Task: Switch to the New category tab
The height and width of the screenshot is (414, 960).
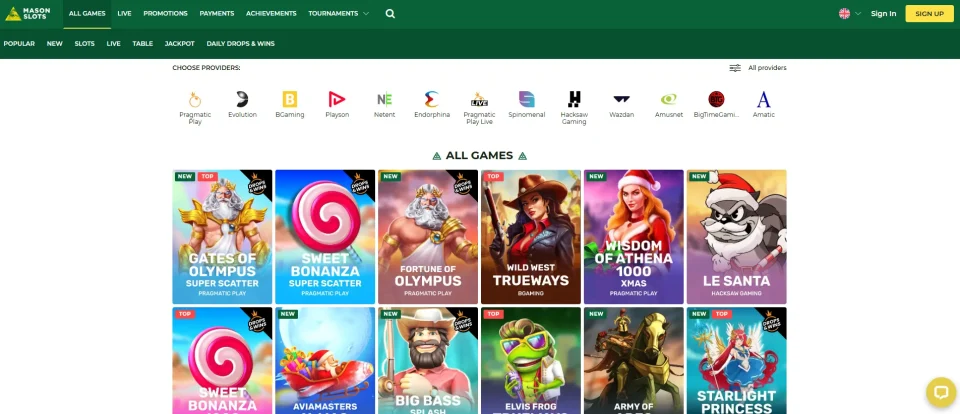Action: pyautogui.click(x=54, y=43)
